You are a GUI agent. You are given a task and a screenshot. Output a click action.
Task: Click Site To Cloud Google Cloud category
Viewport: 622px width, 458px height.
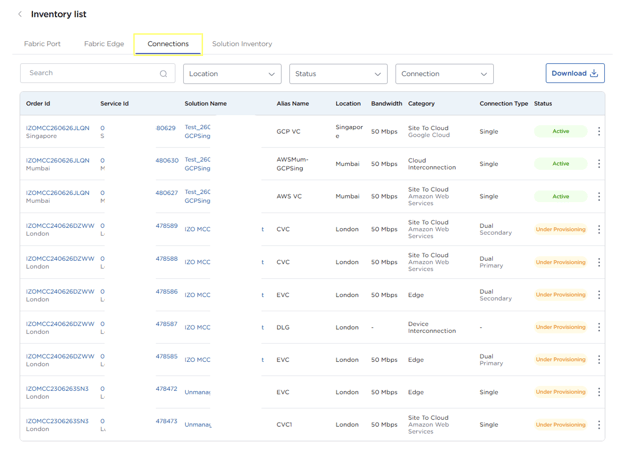click(x=429, y=132)
